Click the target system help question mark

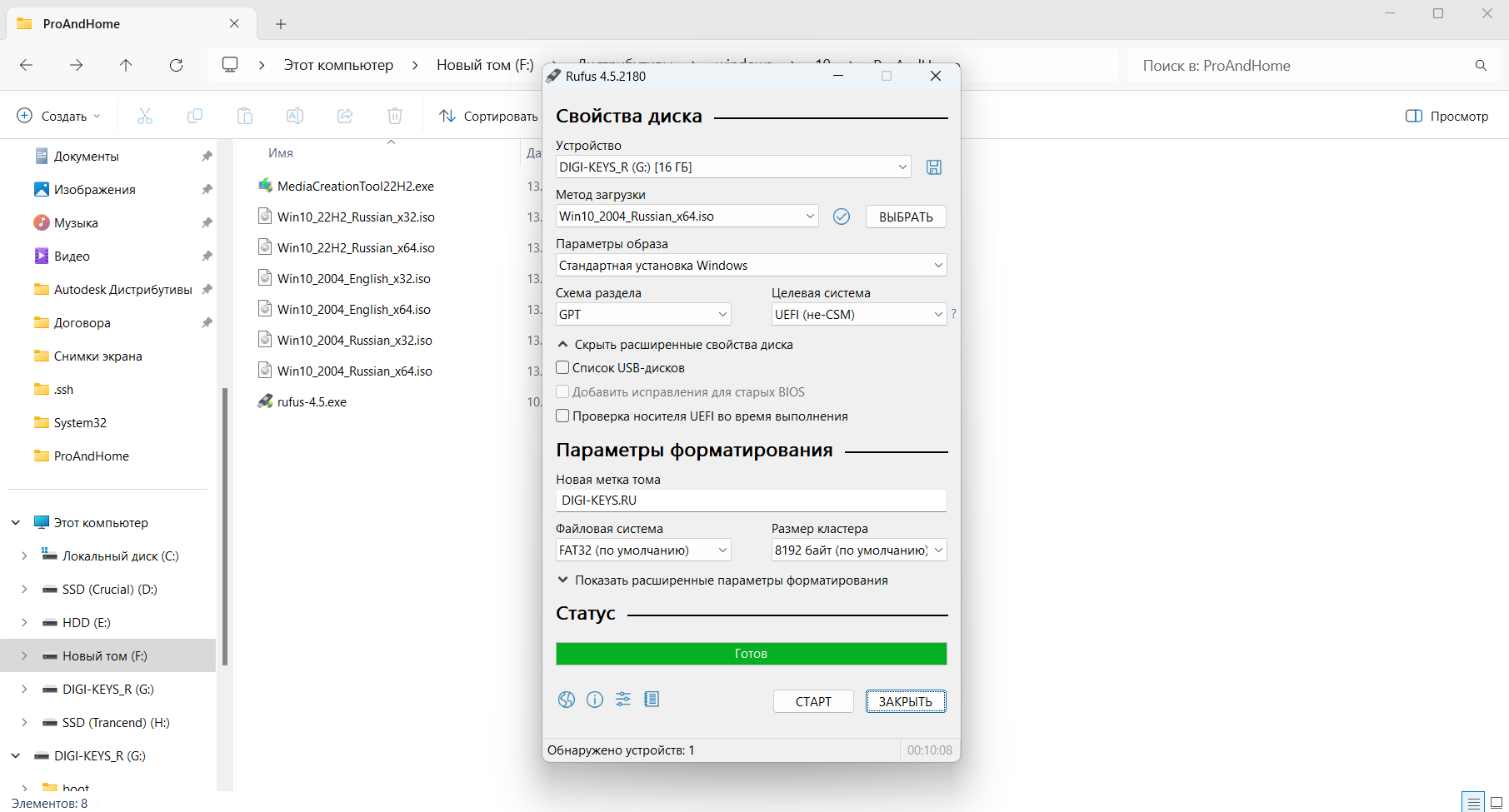[x=954, y=314]
